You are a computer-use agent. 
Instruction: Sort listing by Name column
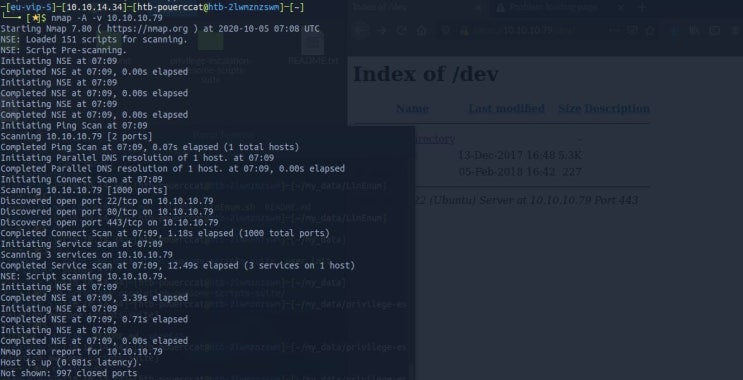click(x=412, y=109)
